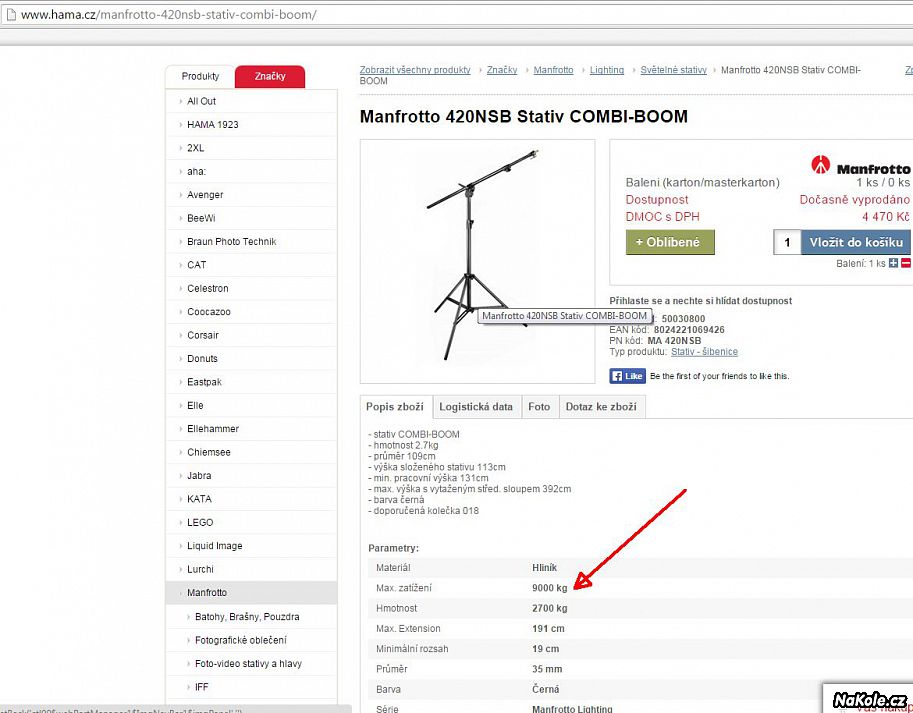
Task: Open the Chiemsee brand
Action: 209,452
